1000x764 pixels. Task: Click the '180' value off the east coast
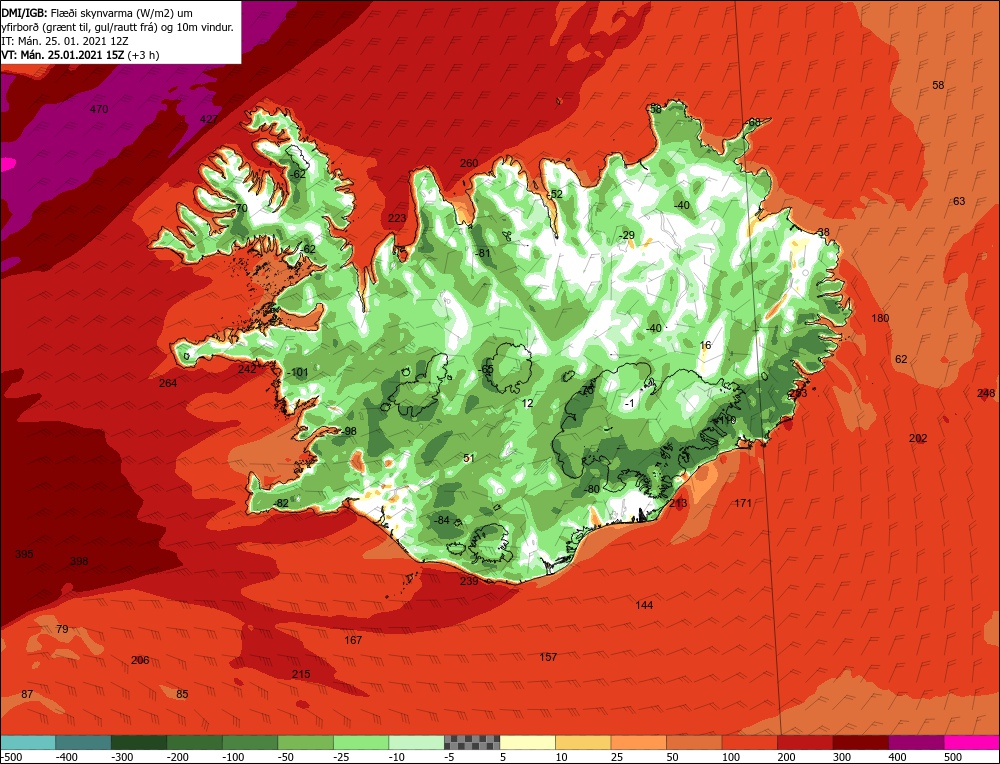(880, 318)
